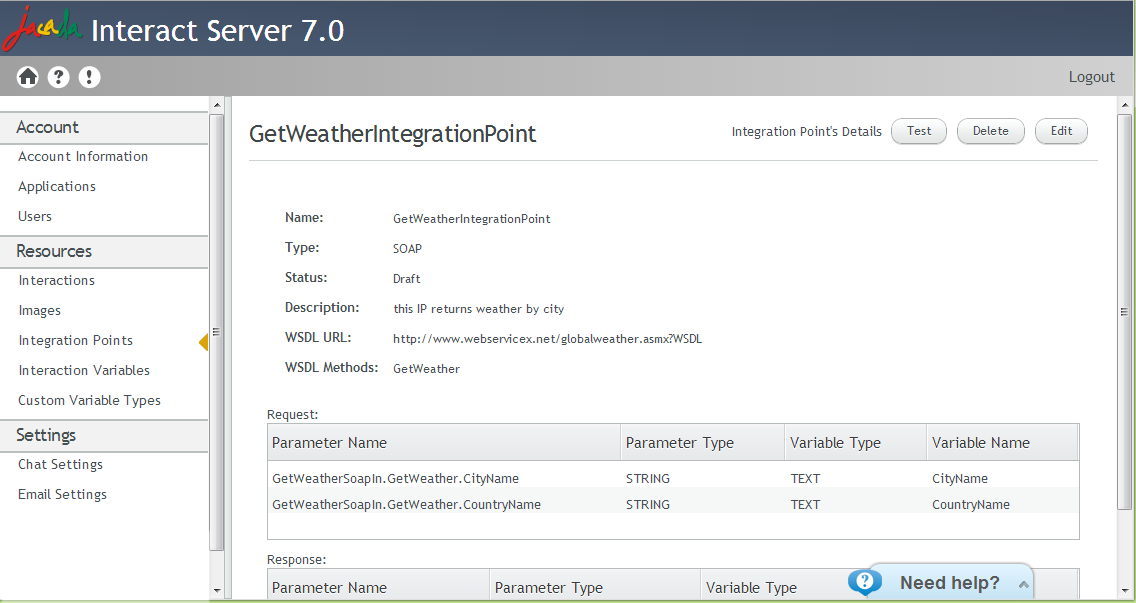This screenshot has width=1136, height=603.
Task: Open the exclamation alert icon
Action: [89, 77]
